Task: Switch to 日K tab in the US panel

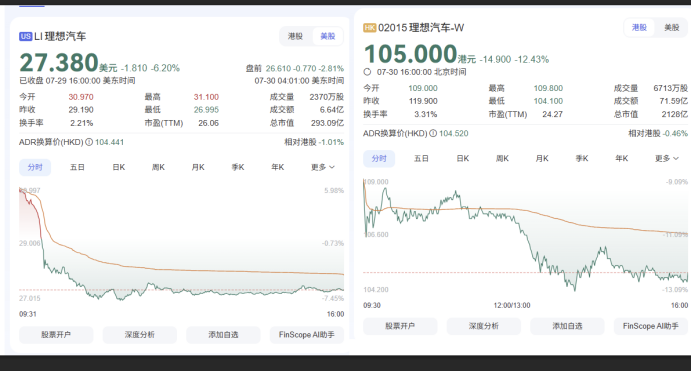Action: click(119, 167)
